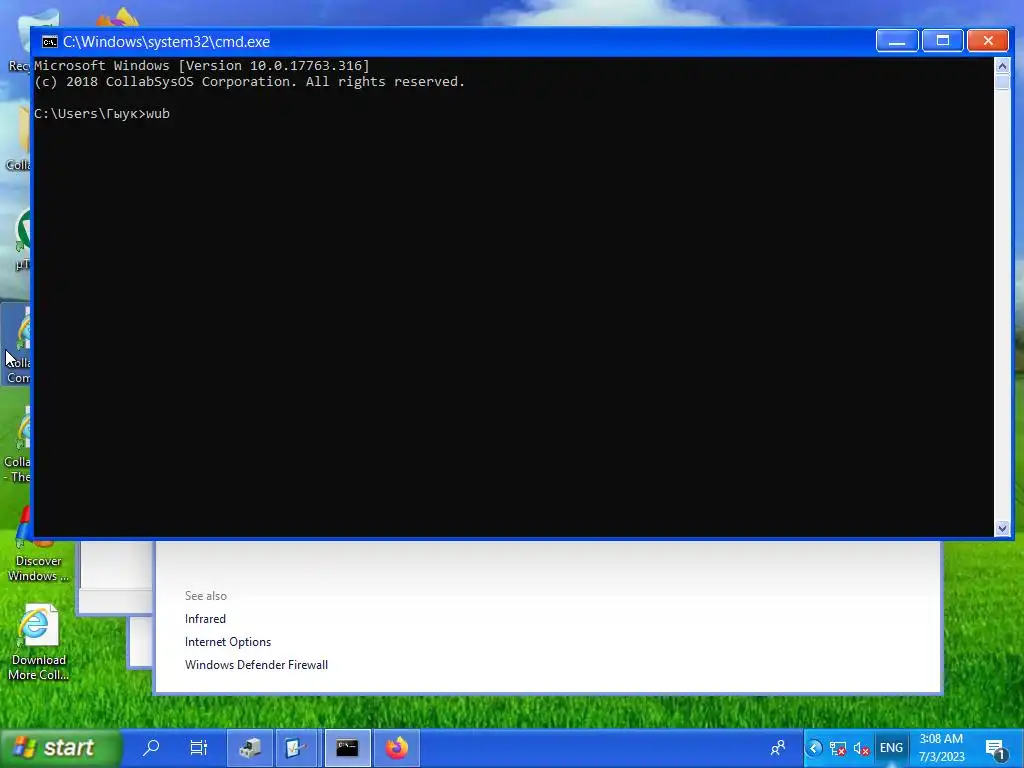Minimize the cmd.exe window

[x=897, y=41]
